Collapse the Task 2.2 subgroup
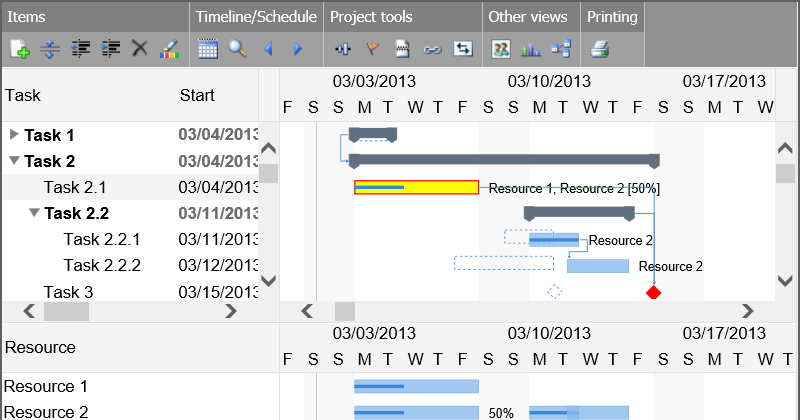 coord(34,213)
